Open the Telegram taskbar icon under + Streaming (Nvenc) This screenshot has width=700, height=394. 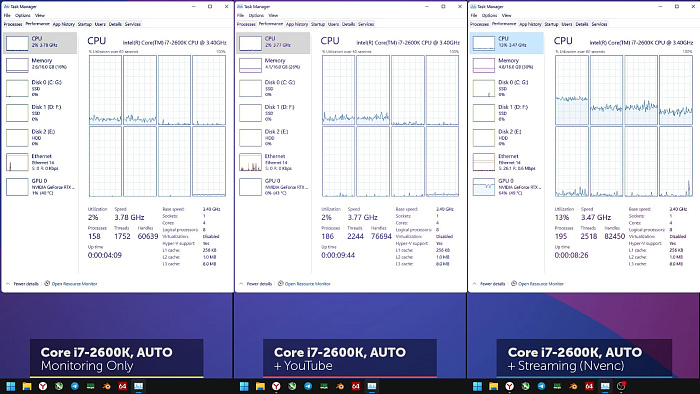pyautogui.click(x=542, y=386)
